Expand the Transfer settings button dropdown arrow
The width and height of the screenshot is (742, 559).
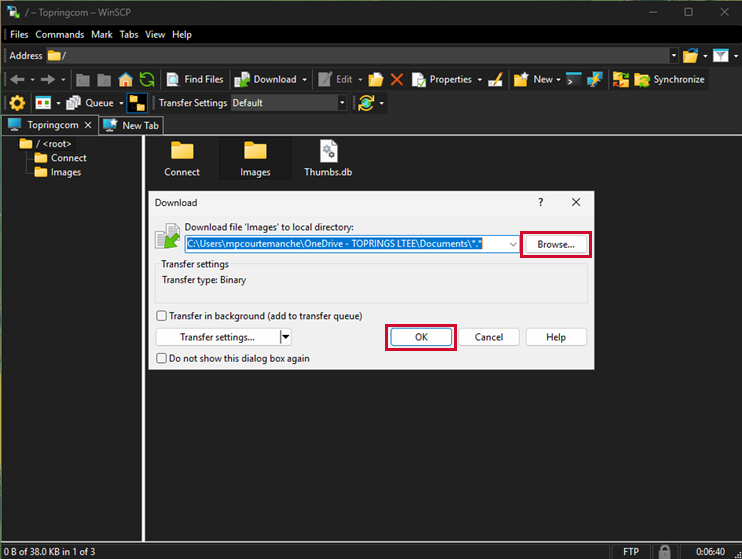(x=285, y=337)
